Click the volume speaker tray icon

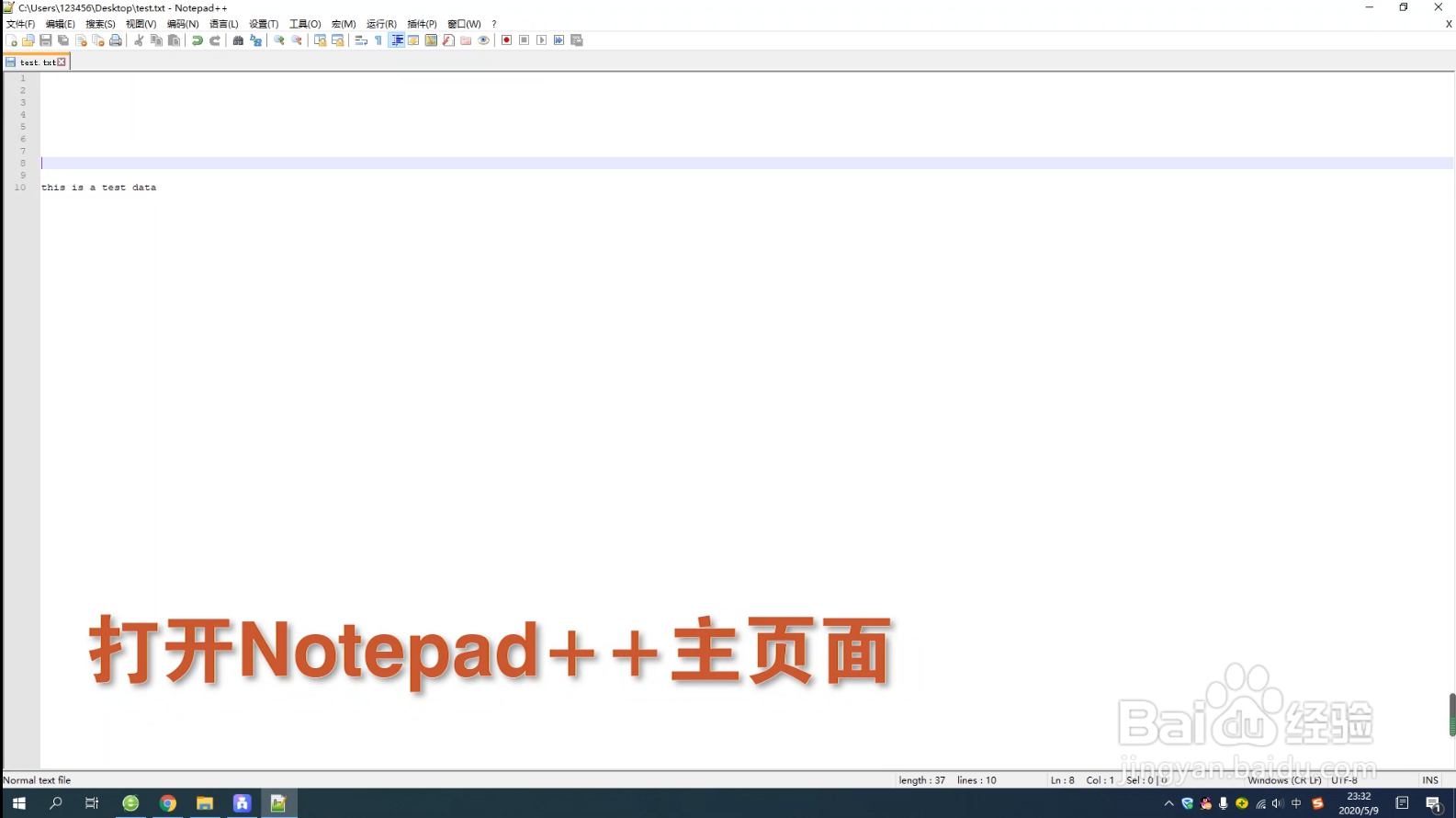pos(1278,803)
